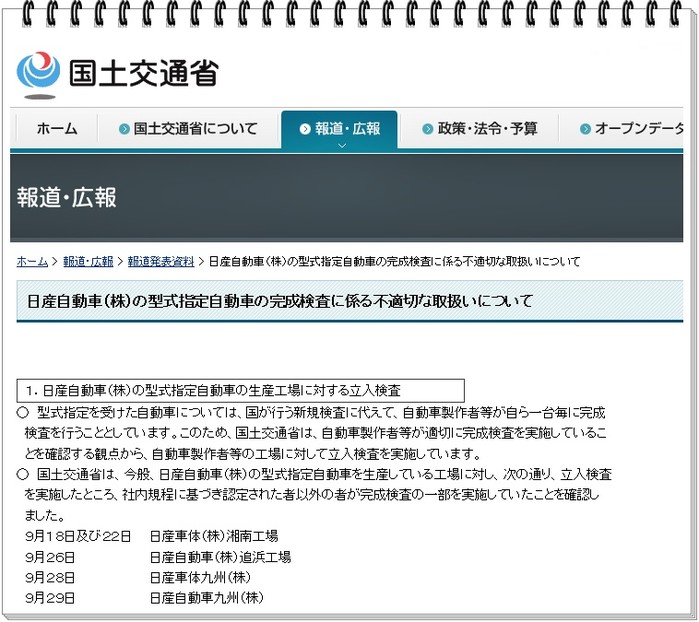Image resolution: width=699 pixels, height=622 pixels.
Task: Click the 国土交通省 site title text
Action: (x=144, y=73)
